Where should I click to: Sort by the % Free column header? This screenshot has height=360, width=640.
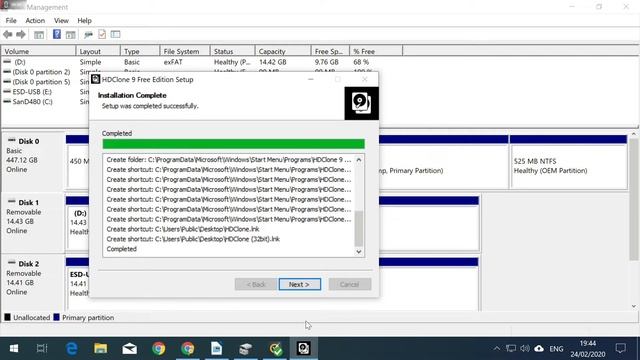[x=376, y=51]
